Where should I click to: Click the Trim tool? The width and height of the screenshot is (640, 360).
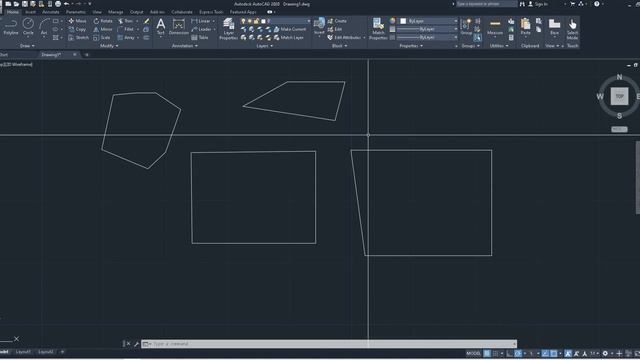click(x=126, y=21)
